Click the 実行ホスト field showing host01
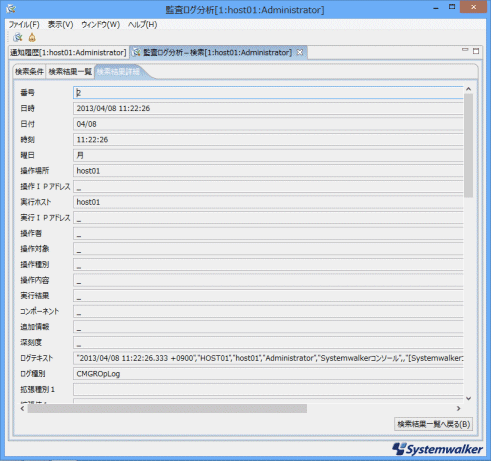 pos(268,202)
